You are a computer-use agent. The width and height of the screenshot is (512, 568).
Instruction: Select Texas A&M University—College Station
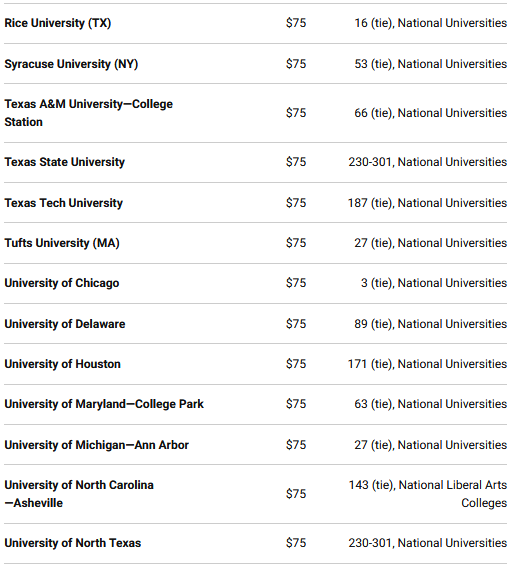pyautogui.click(x=88, y=113)
